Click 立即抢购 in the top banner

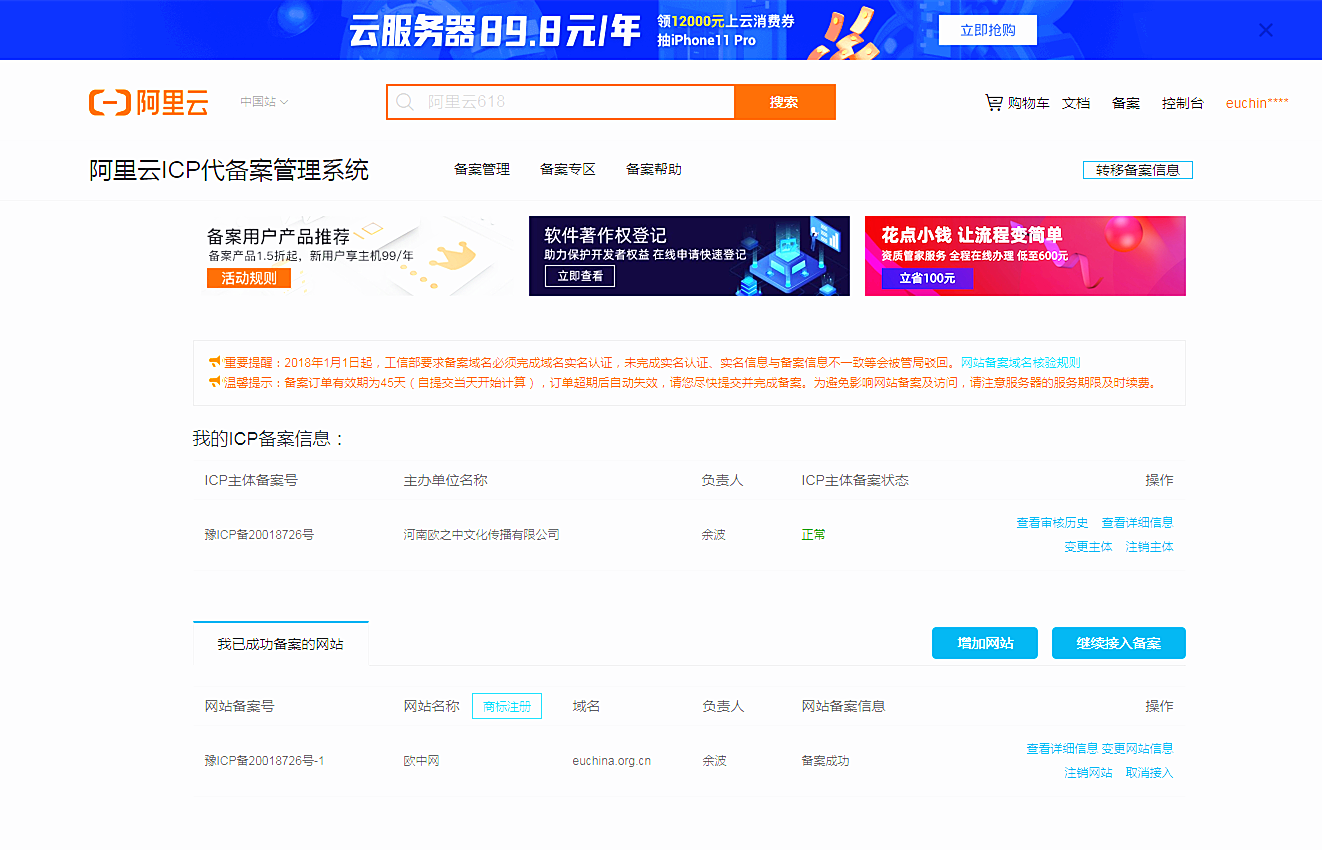(988, 30)
